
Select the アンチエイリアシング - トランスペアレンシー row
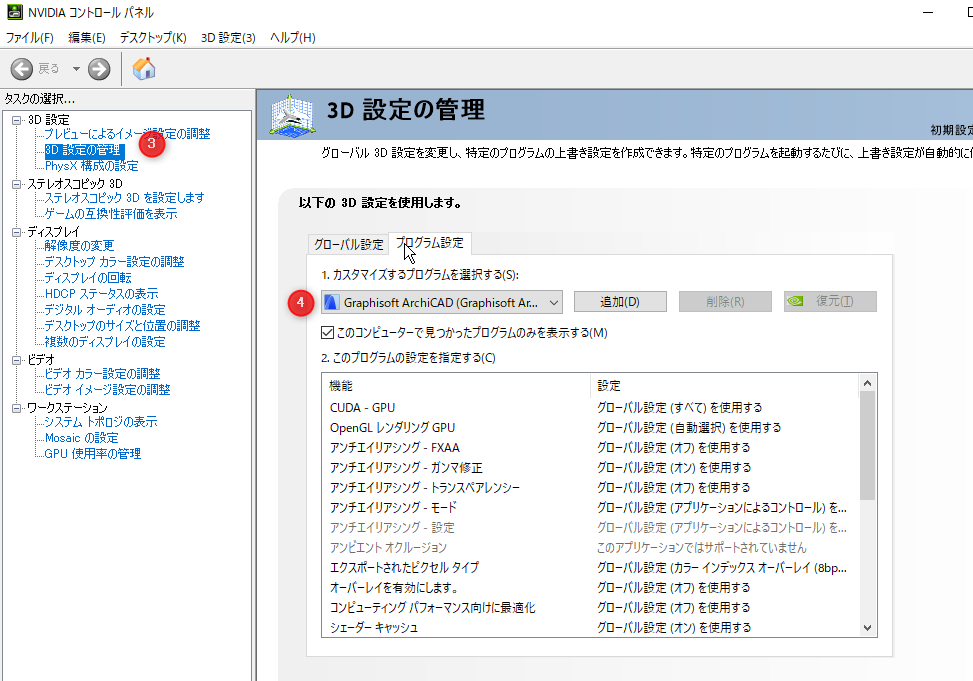coord(591,488)
